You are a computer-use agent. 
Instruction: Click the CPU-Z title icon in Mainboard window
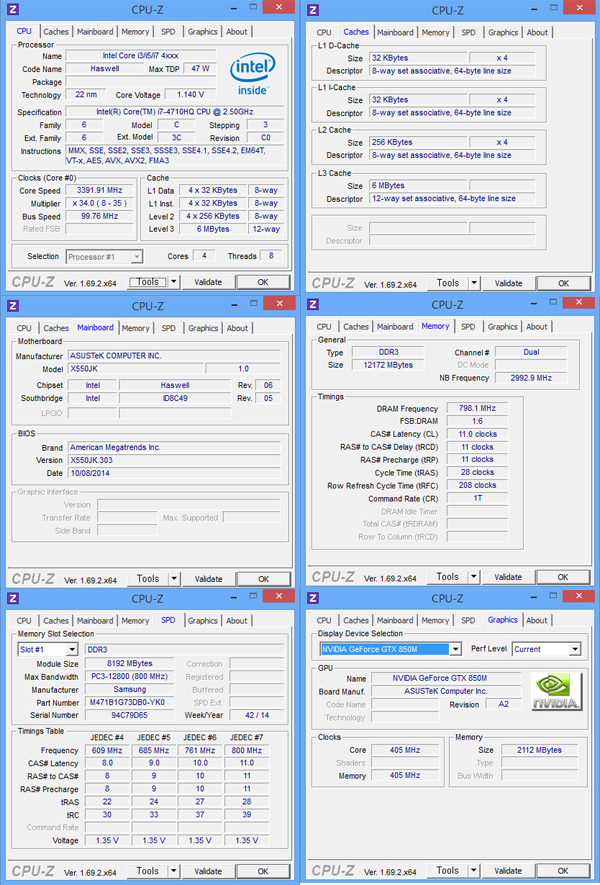click(13, 306)
